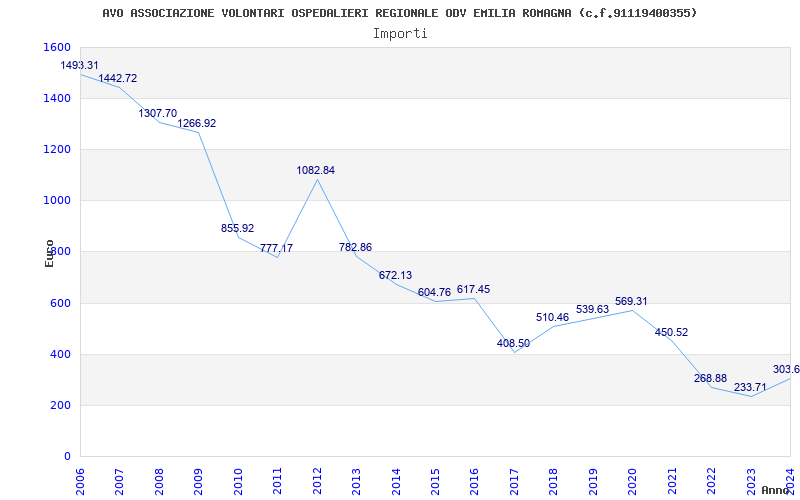The image size is (800, 500).
Task: Click the 1600 y-axis tick label
Action: coord(57,47)
